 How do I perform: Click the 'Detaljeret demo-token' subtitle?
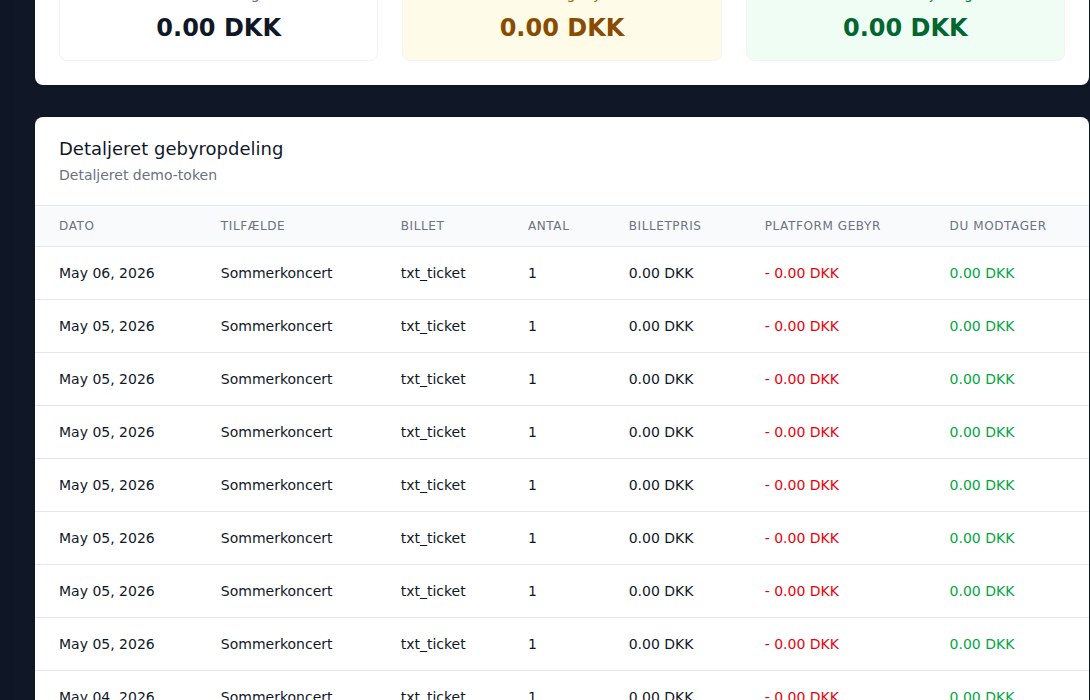coord(138,175)
